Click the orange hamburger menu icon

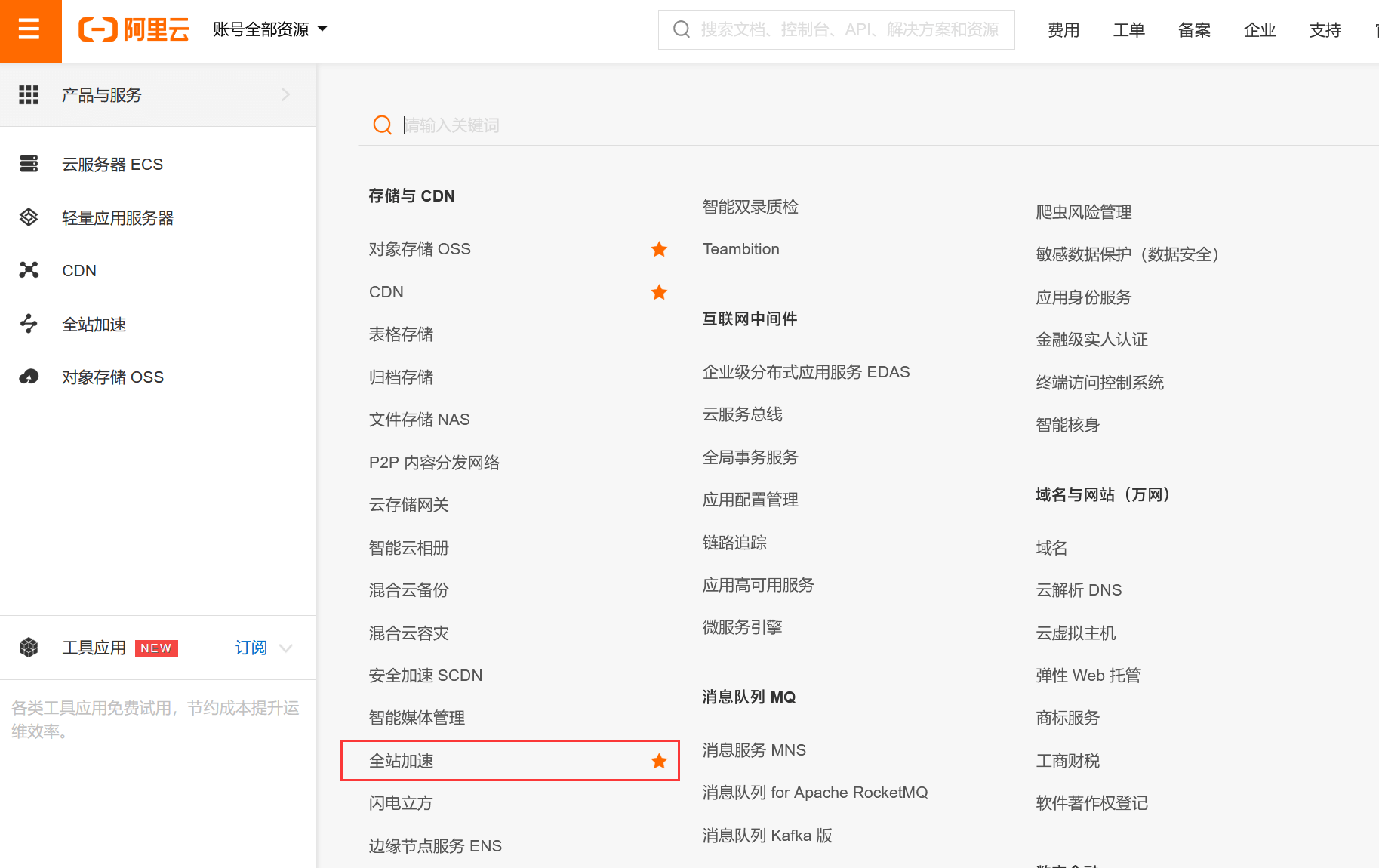point(29,30)
